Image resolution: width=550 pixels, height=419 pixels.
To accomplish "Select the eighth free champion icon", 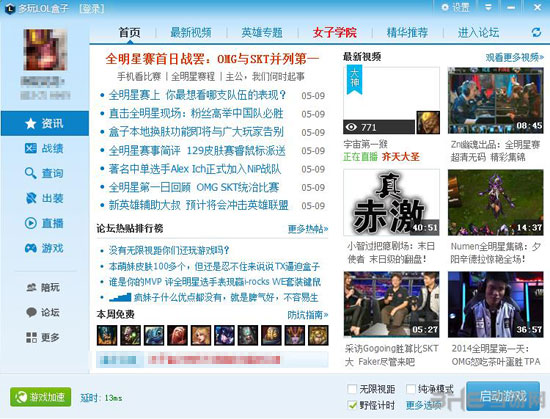I will coord(271,335).
